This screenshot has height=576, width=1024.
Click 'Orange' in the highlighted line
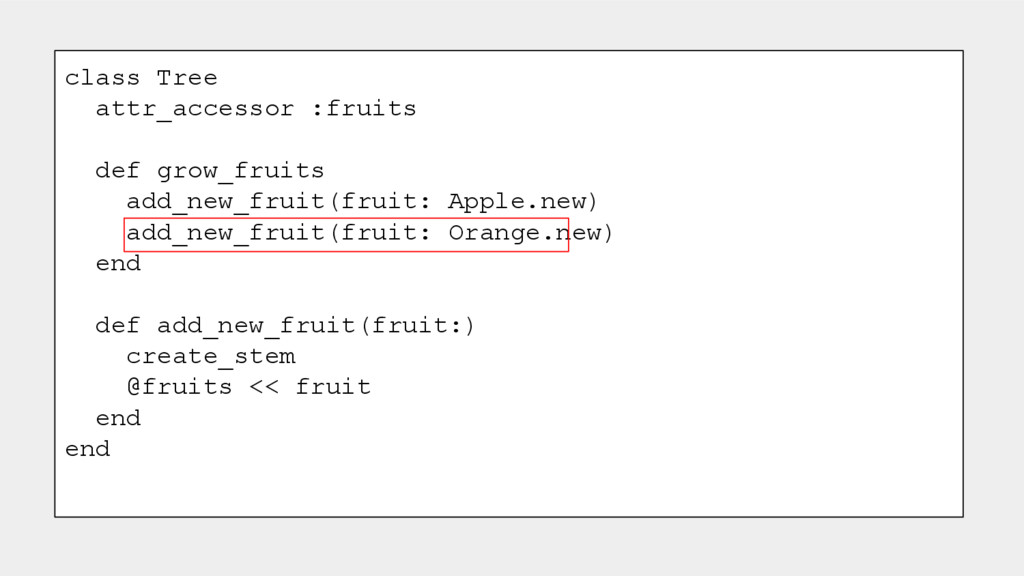[493, 234]
